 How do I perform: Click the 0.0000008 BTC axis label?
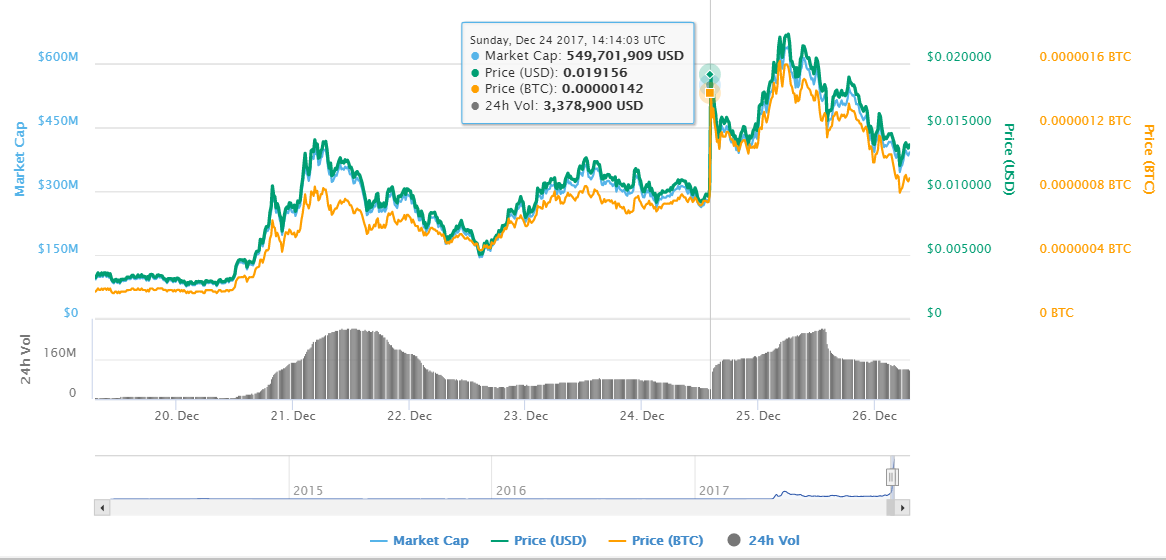tap(1084, 184)
